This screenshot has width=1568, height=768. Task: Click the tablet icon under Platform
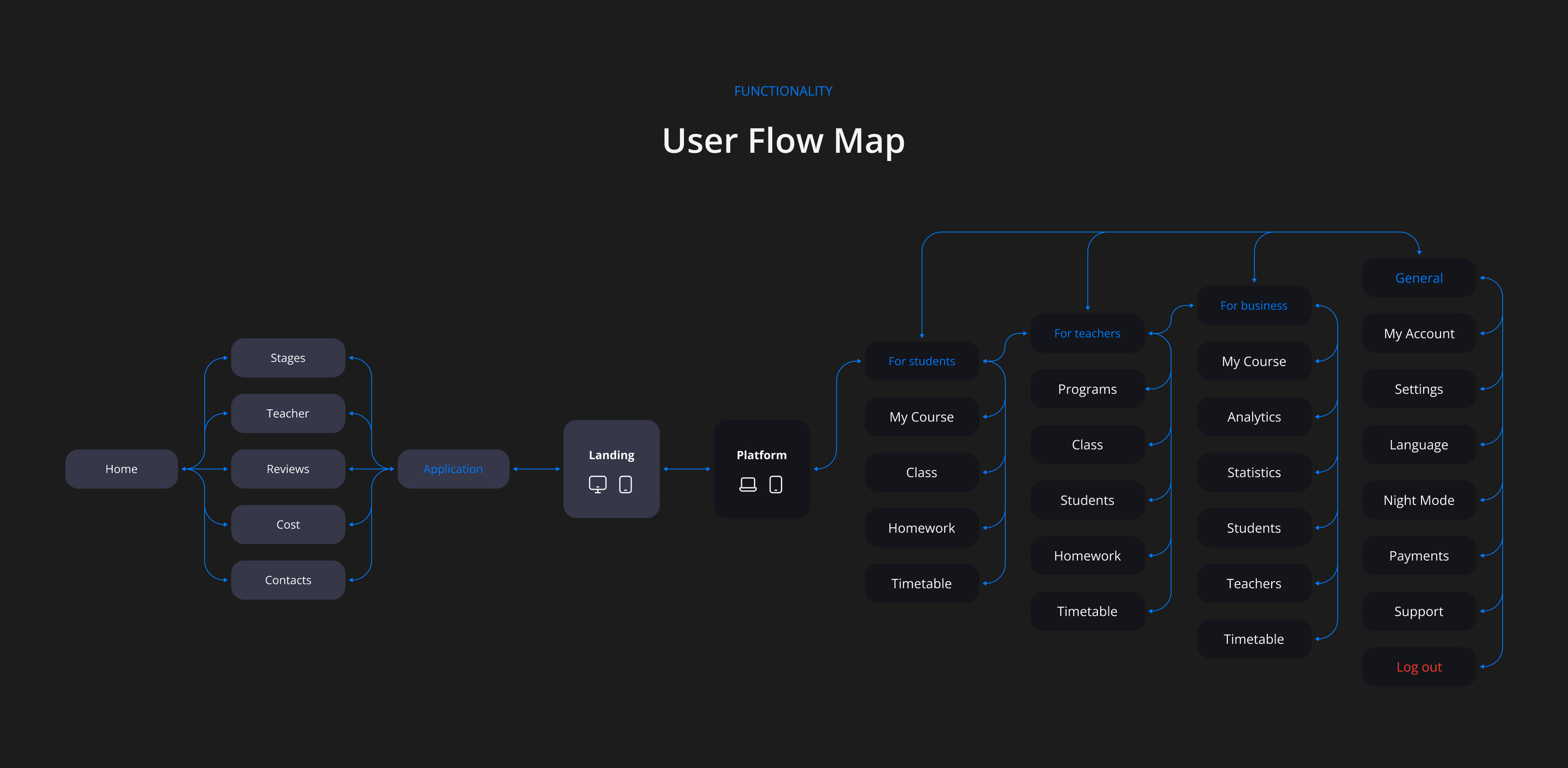click(x=776, y=484)
